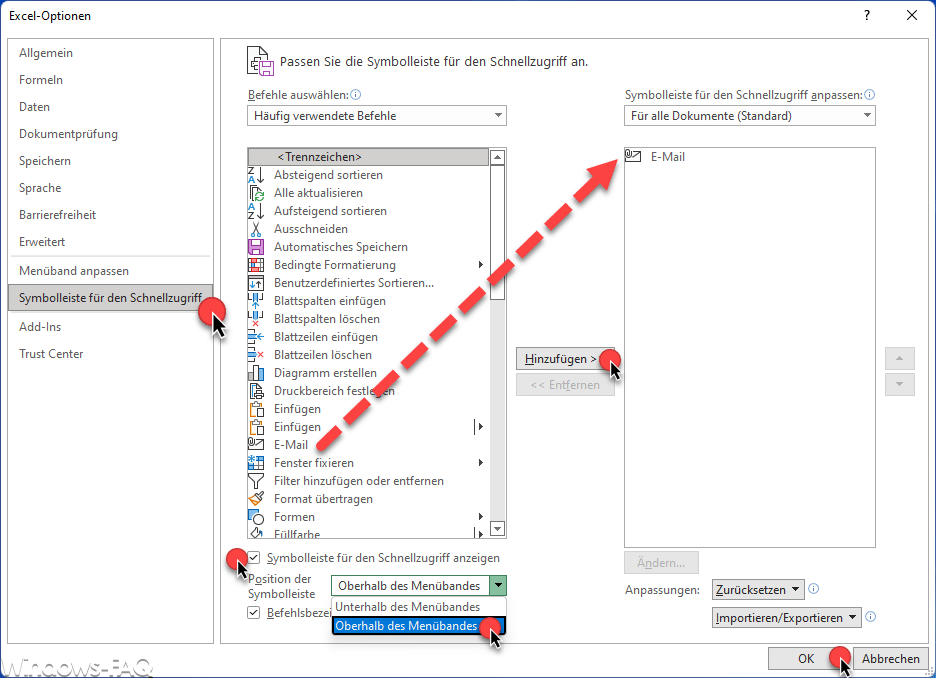Expand the Fenster fixieren submenu arrow
Image resolution: width=936 pixels, height=678 pixels.
(x=481, y=463)
